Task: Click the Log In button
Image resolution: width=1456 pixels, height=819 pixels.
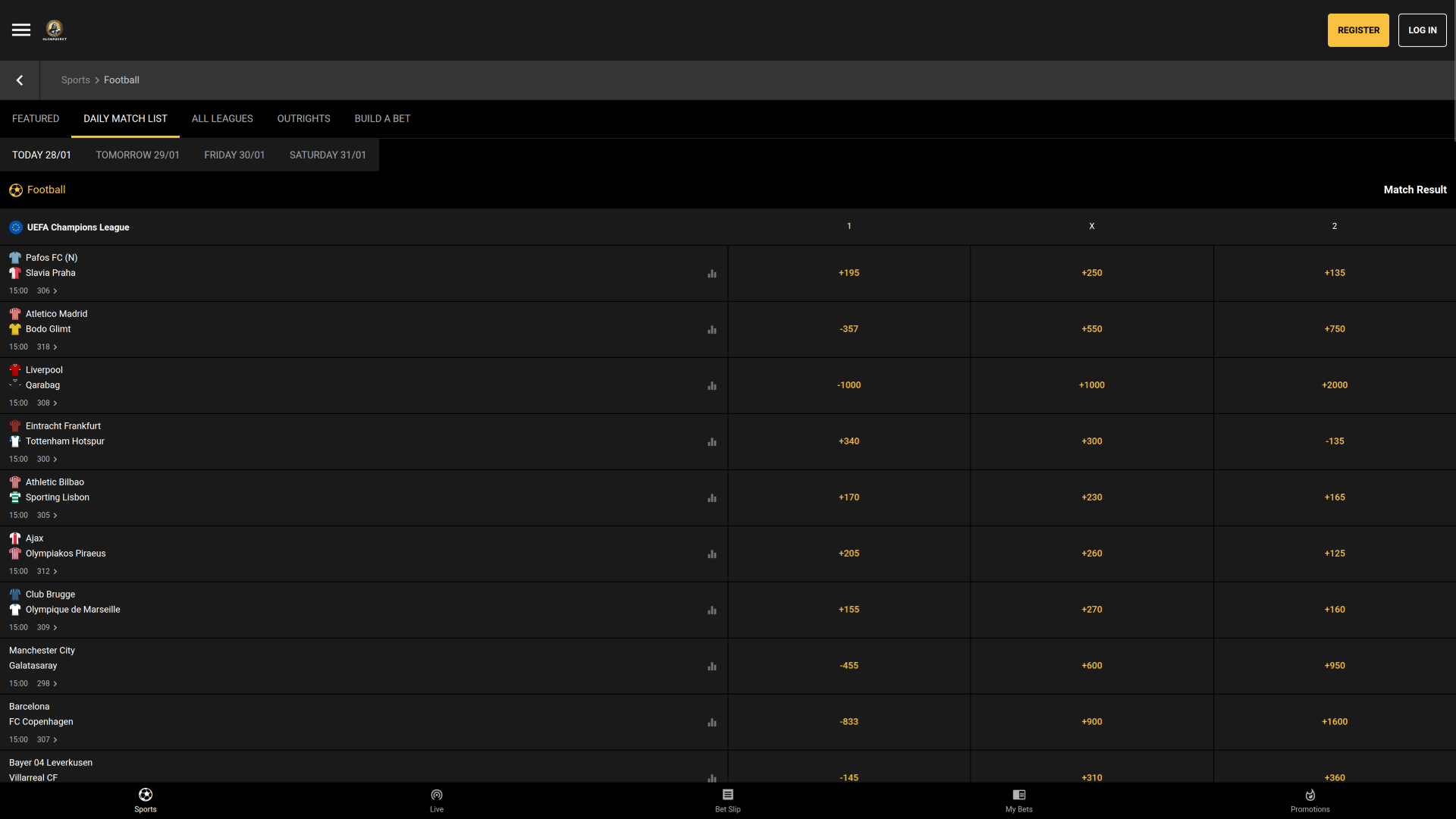Action: coord(1422,30)
